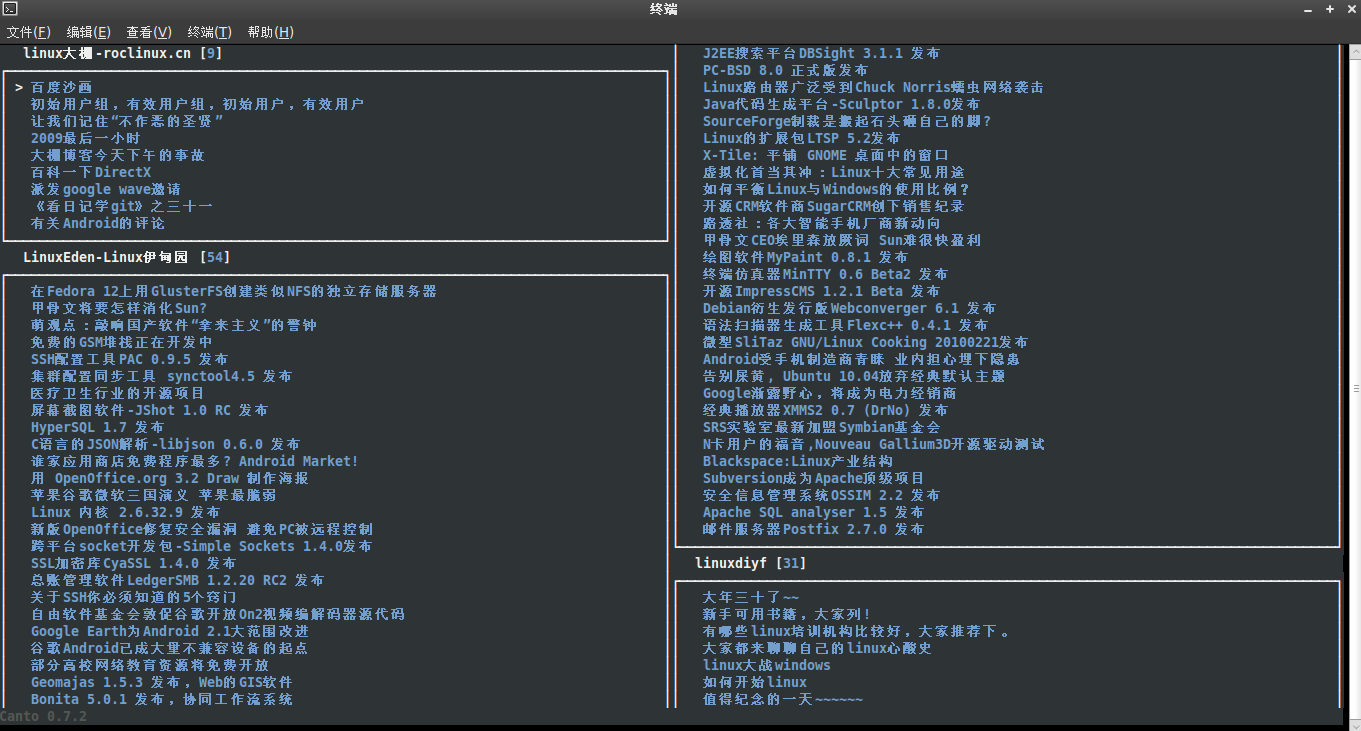This screenshot has height=731, width=1361.
Task: Select the story 用 OpenOffice.org 3.2 Draw 制作海报
Action: 169,479
